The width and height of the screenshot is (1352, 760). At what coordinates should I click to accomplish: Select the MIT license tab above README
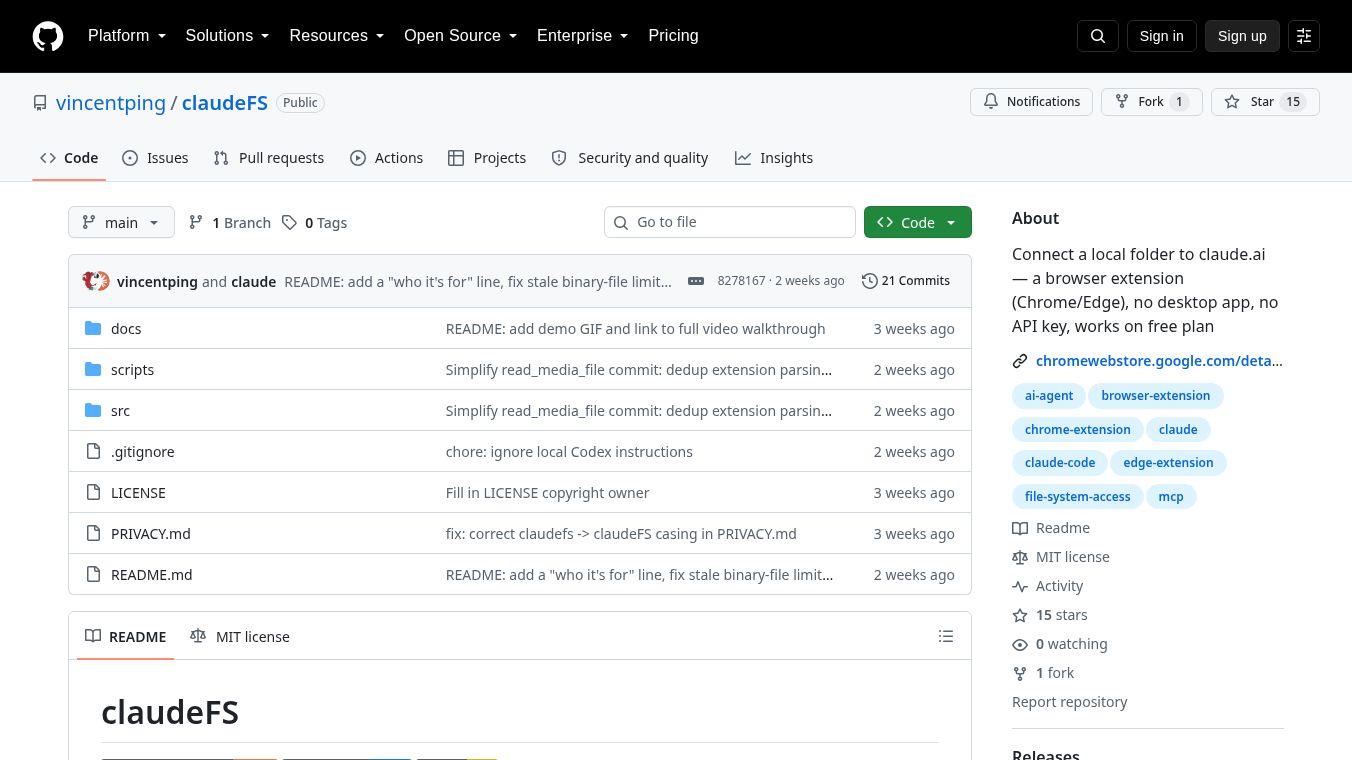[x=240, y=636]
